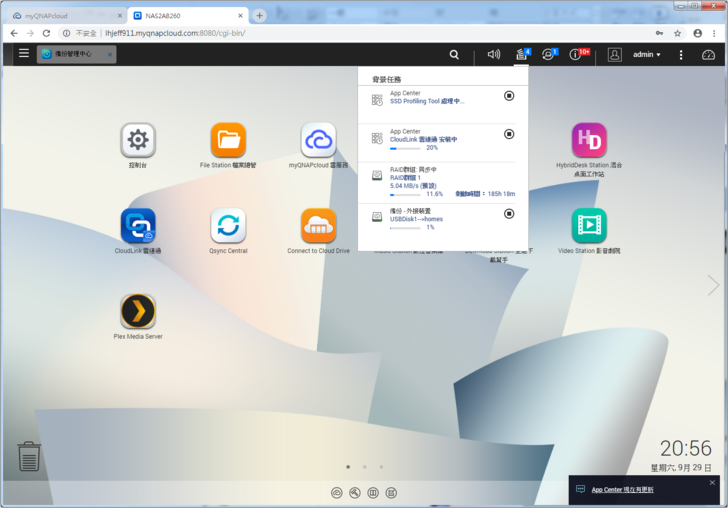Go to next desktop page arrow
This screenshot has width=728, height=508.
point(713,285)
